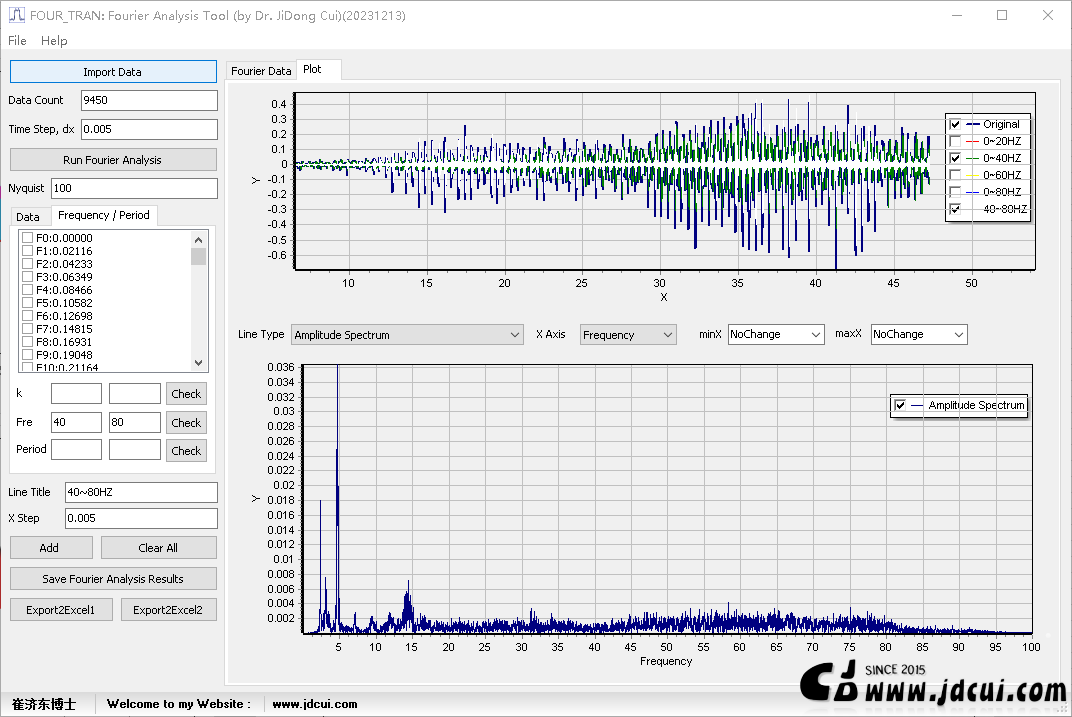The image size is (1072, 717).
Task: Open the maxX NoChange dropdown
Action: tap(919, 334)
